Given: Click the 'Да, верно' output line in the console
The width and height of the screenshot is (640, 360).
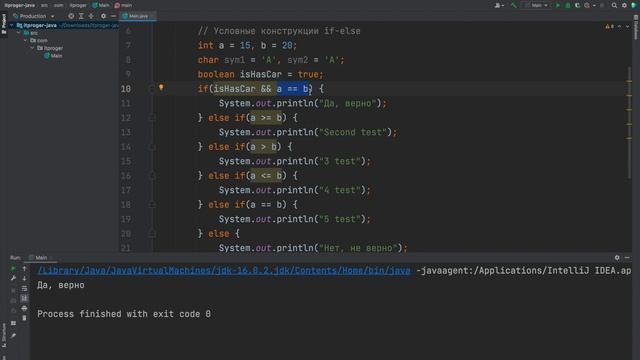Looking at the screenshot, I should click(61, 285).
